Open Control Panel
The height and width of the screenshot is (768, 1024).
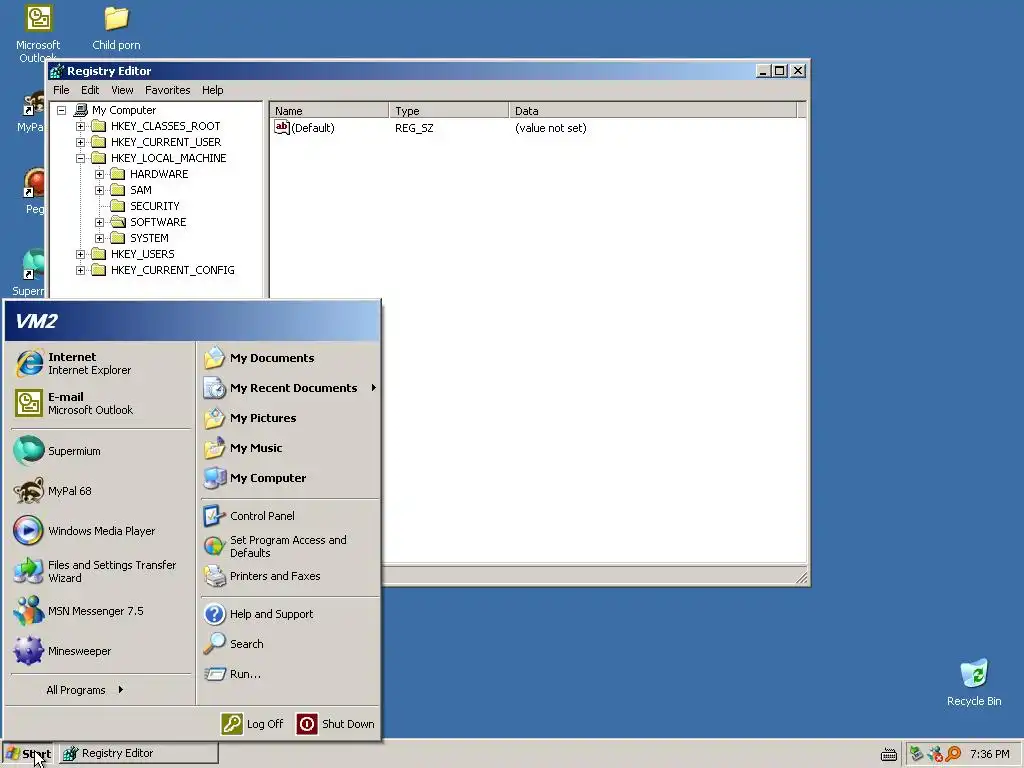coord(289,516)
